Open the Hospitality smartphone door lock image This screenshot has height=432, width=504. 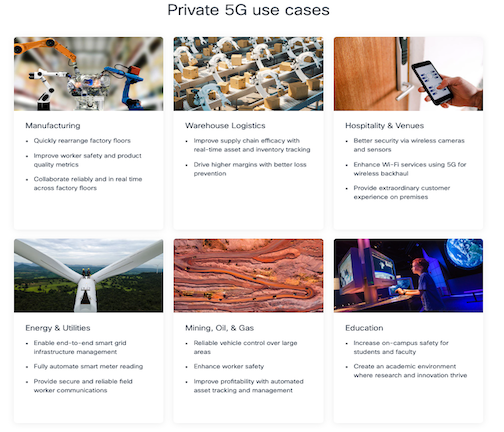(x=408, y=74)
